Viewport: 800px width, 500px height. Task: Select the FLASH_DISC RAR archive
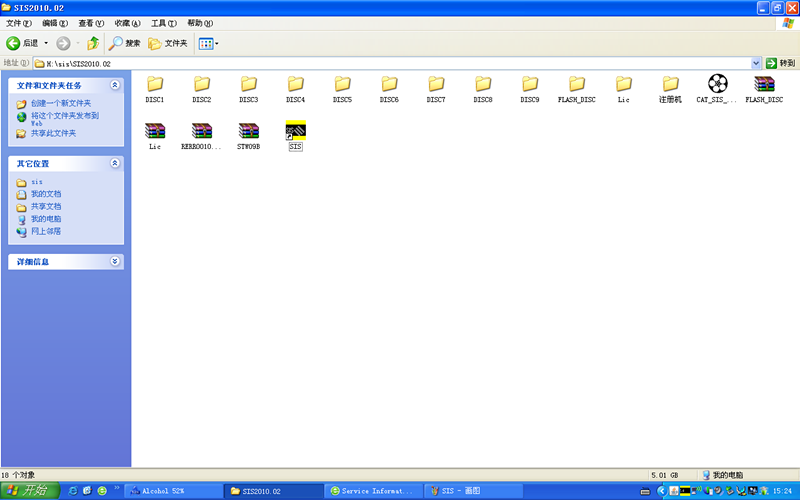tap(764, 89)
